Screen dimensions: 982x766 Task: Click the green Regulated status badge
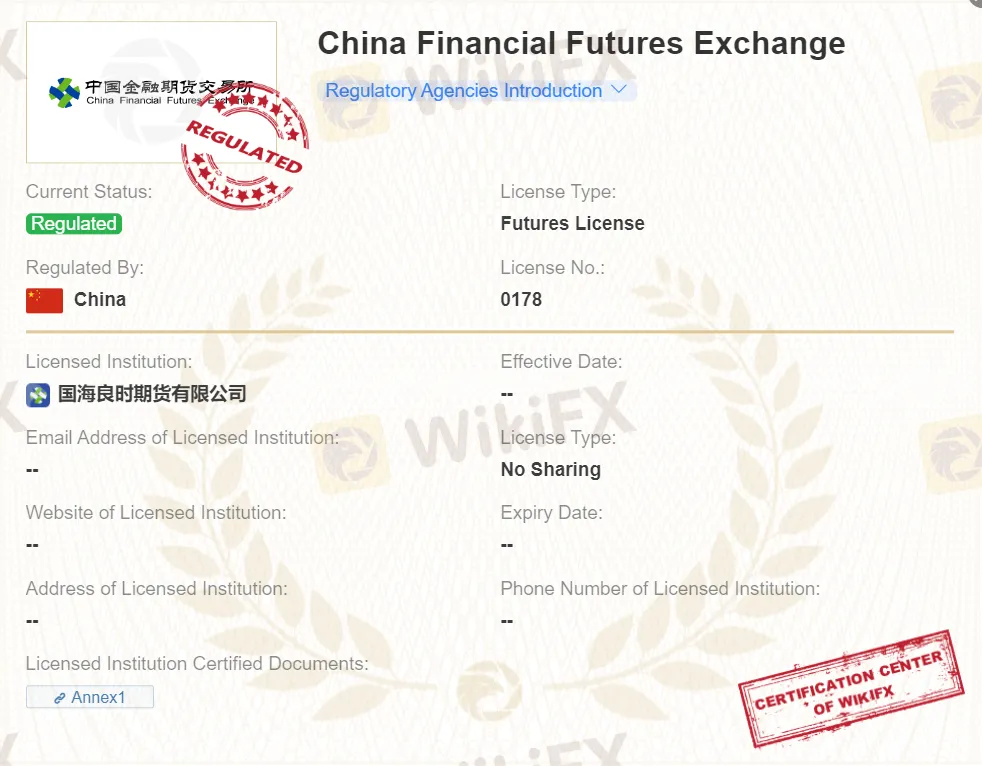coord(74,224)
